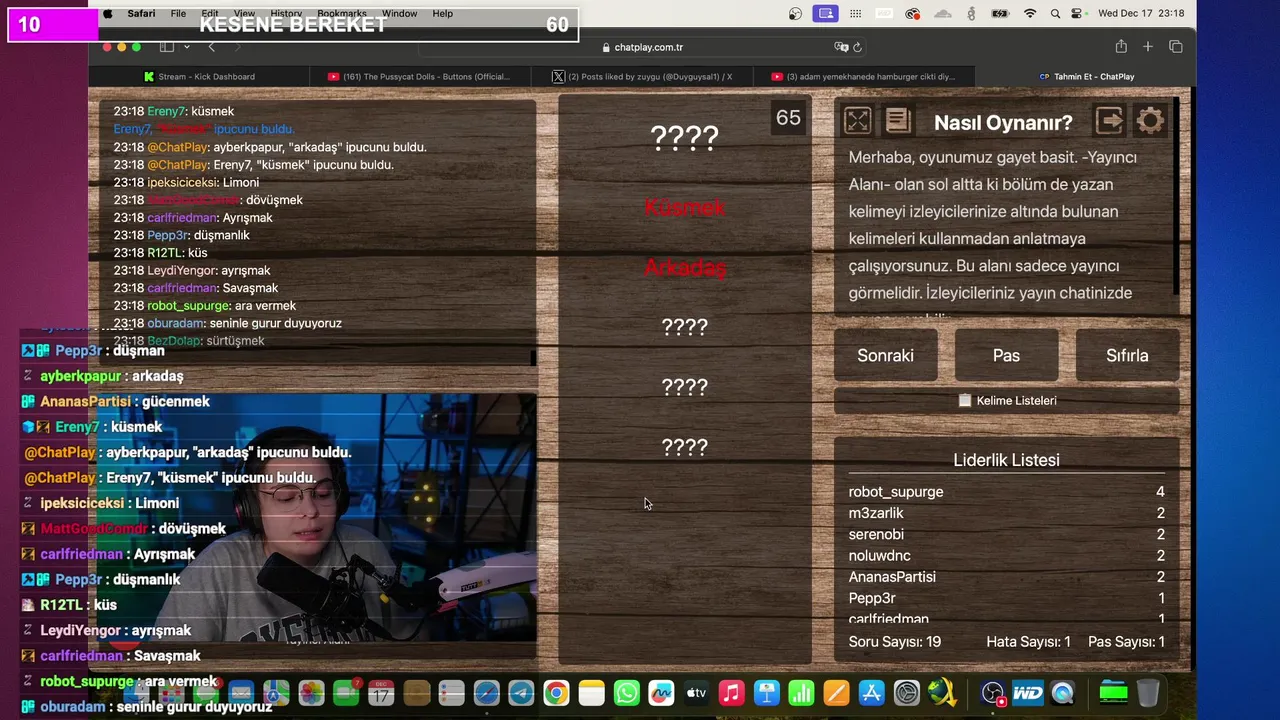
Task: Open the notes list icon beside Nasıl Oynanır
Action: click(898, 121)
